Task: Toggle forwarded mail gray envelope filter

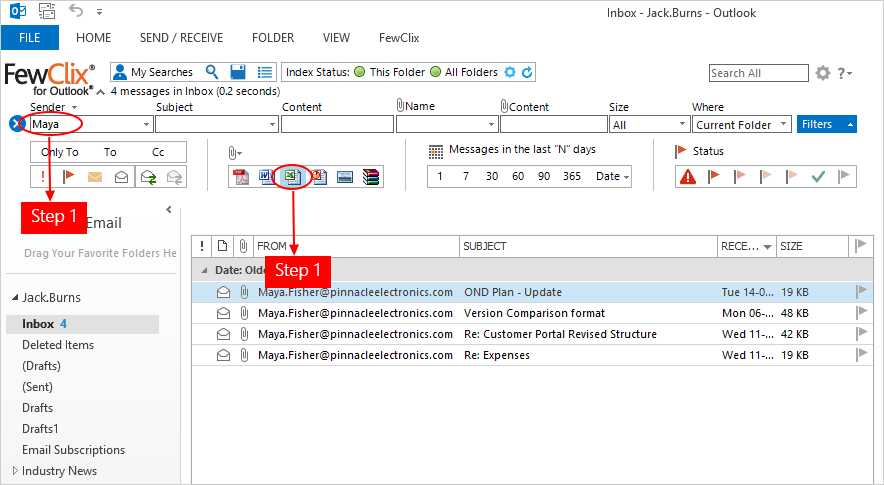Action: (174, 177)
